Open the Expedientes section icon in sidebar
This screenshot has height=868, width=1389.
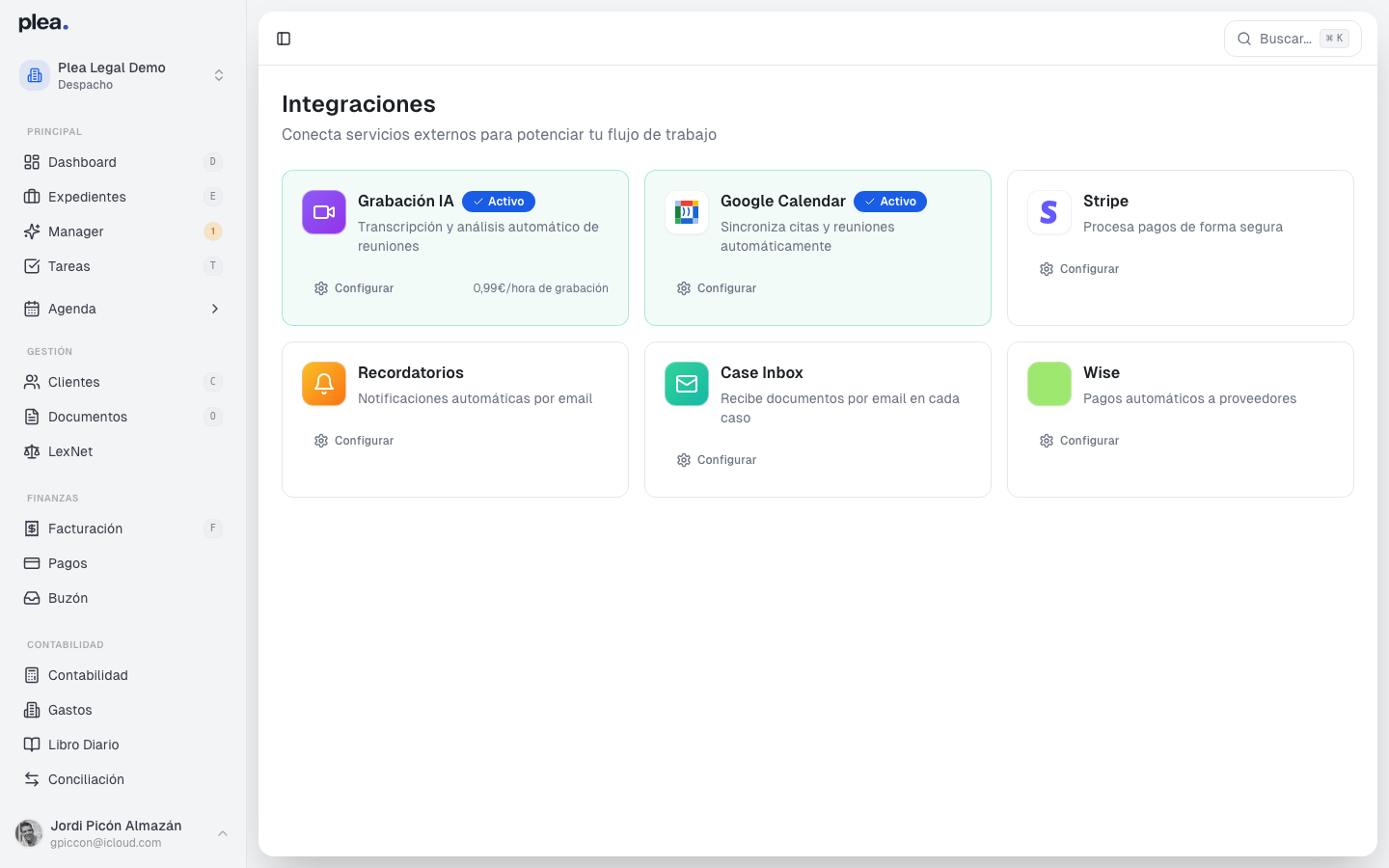(x=30, y=197)
